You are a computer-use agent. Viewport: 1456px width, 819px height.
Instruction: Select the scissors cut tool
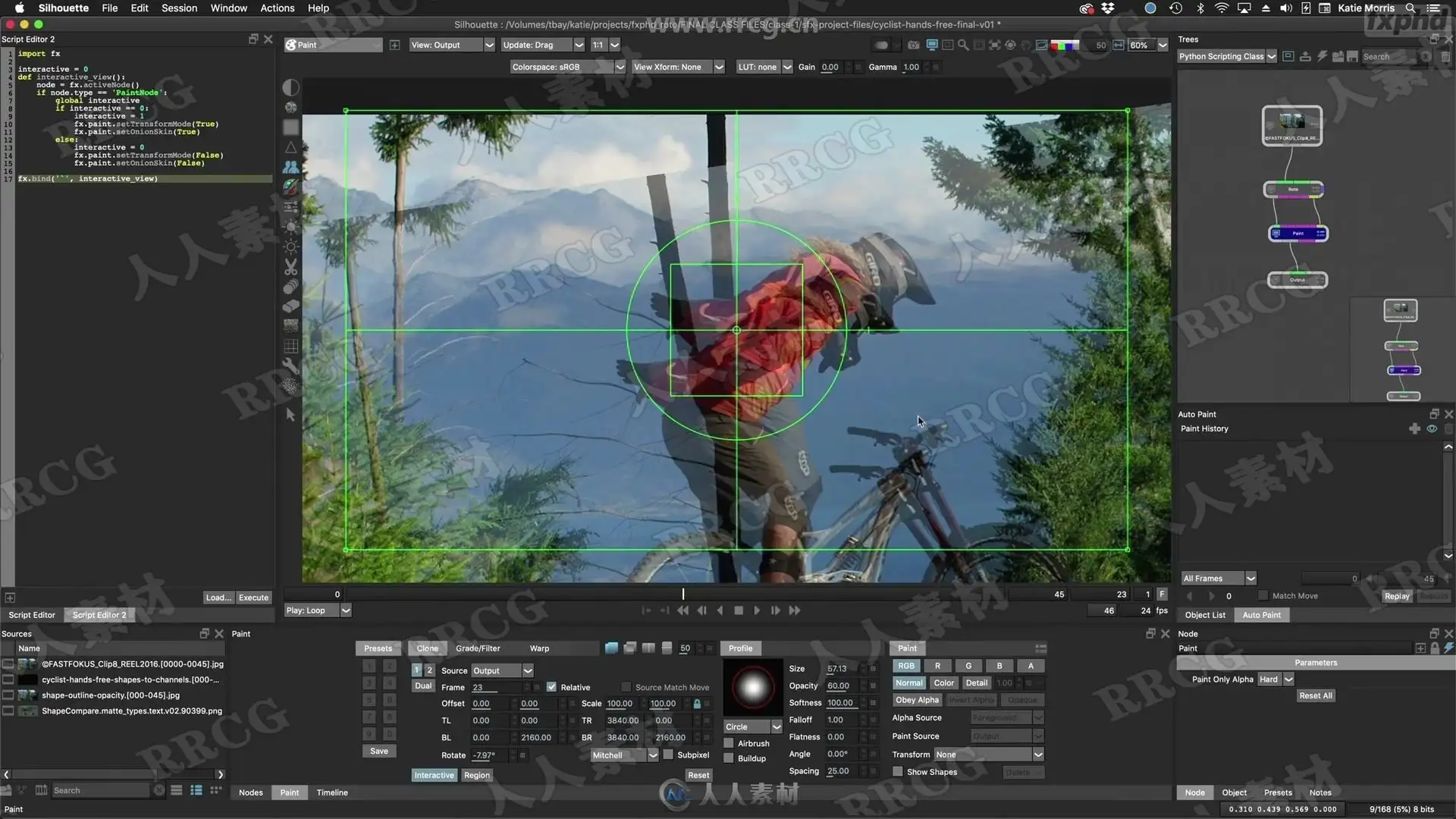pos(290,267)
